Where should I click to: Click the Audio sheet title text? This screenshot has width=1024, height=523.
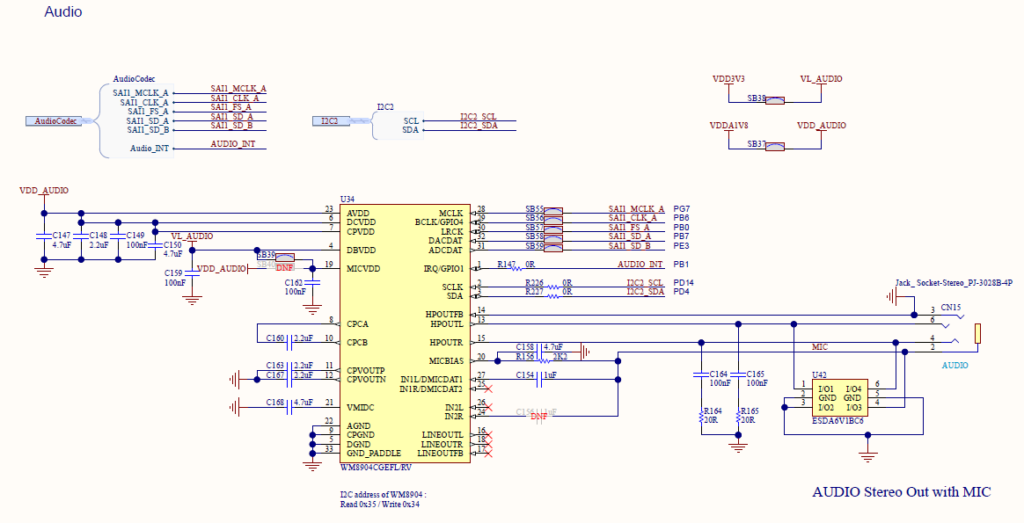point(63,12)
